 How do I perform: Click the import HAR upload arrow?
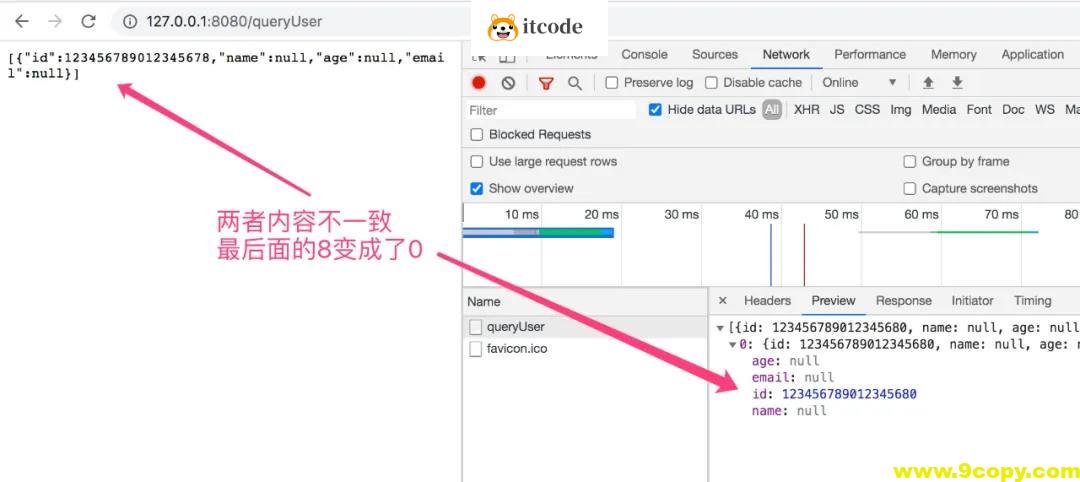point(928,83)
